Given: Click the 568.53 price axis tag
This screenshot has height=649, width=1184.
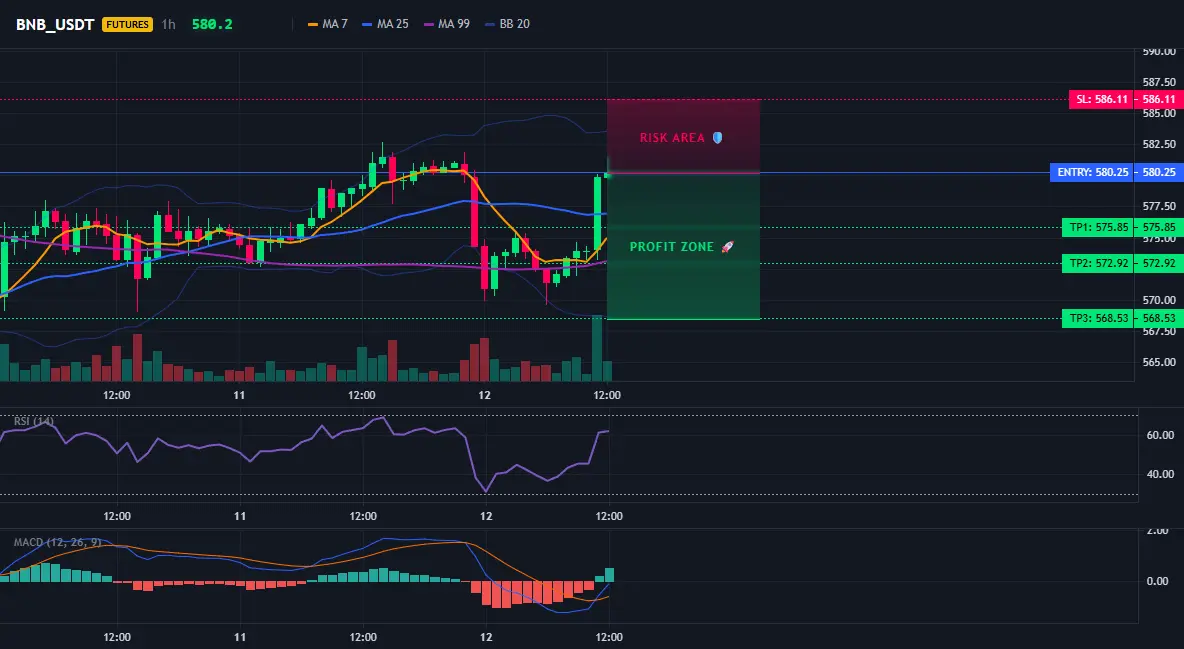Looking at the screenshot, I should (x=1159, y=318).
